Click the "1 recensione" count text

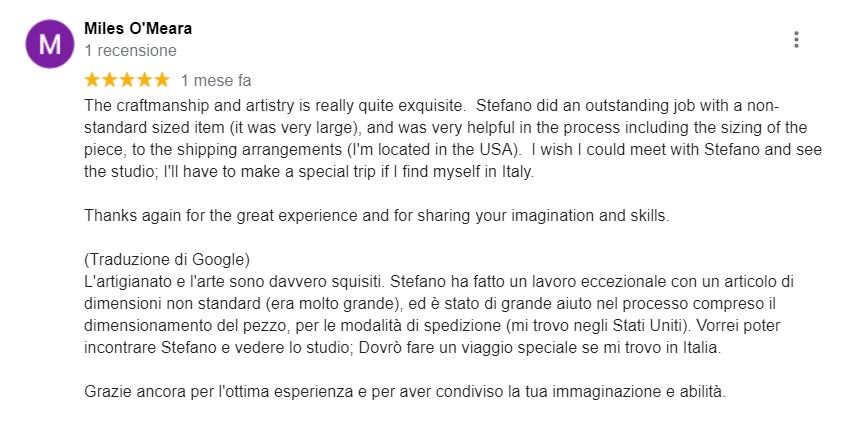tap(130, 50)
